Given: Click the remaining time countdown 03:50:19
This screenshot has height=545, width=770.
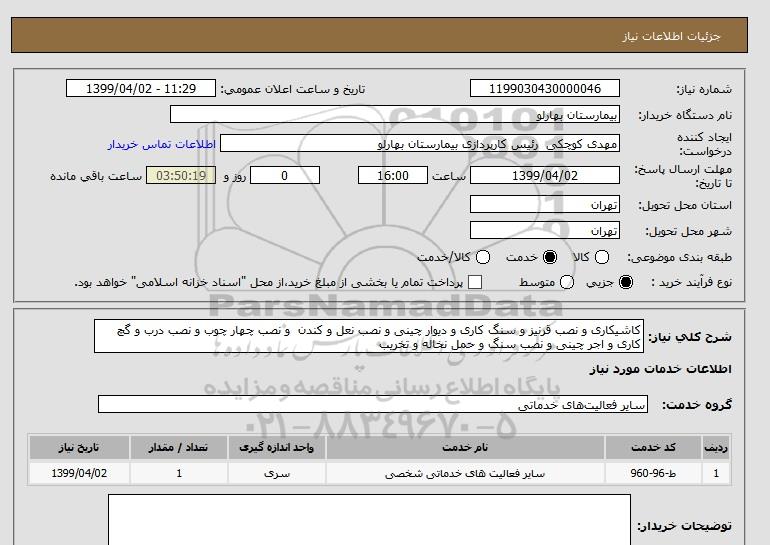Looking at the screenshot, I should (181, 175).
